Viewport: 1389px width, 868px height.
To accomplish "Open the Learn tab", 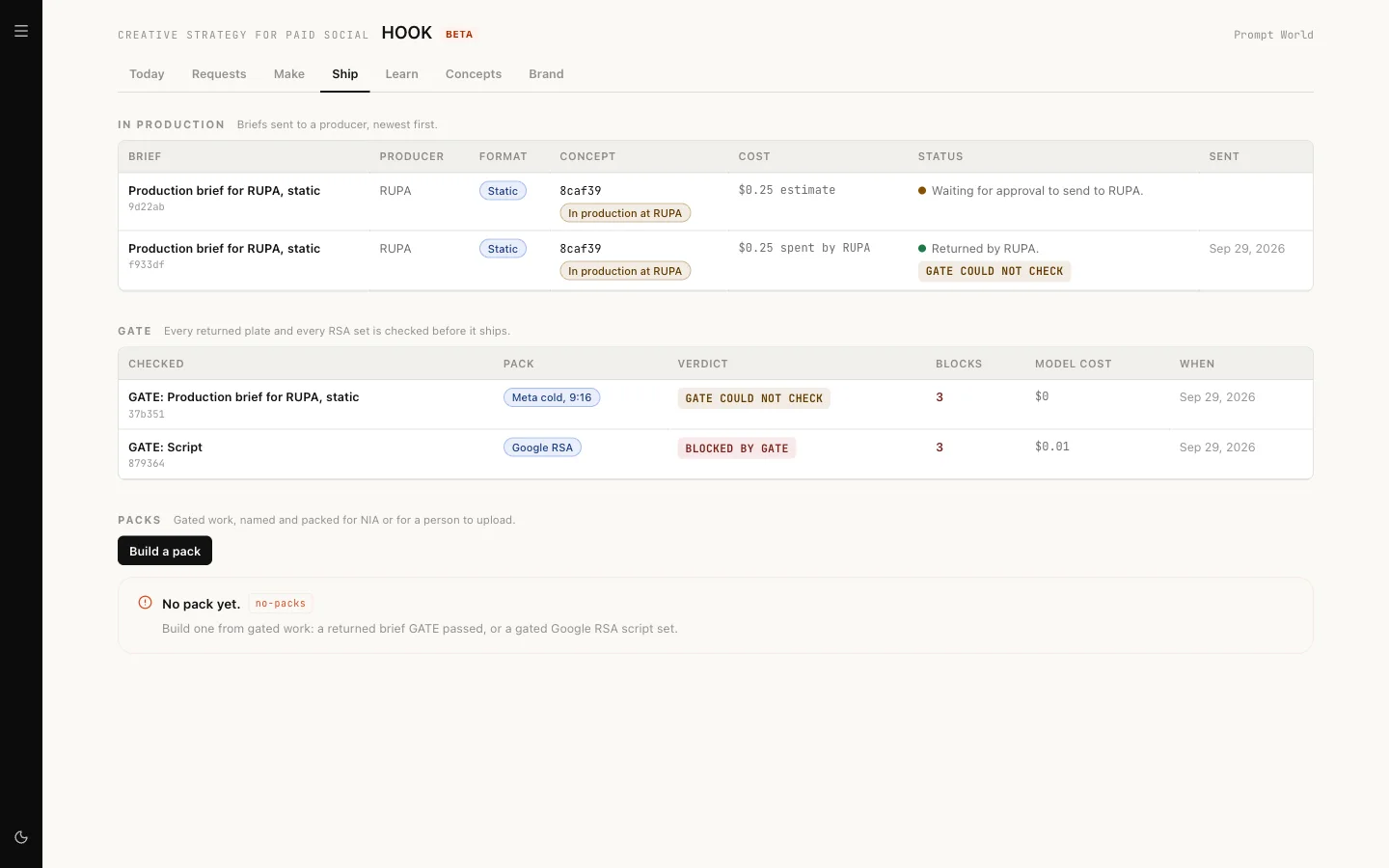I will [x=402, y=74].
